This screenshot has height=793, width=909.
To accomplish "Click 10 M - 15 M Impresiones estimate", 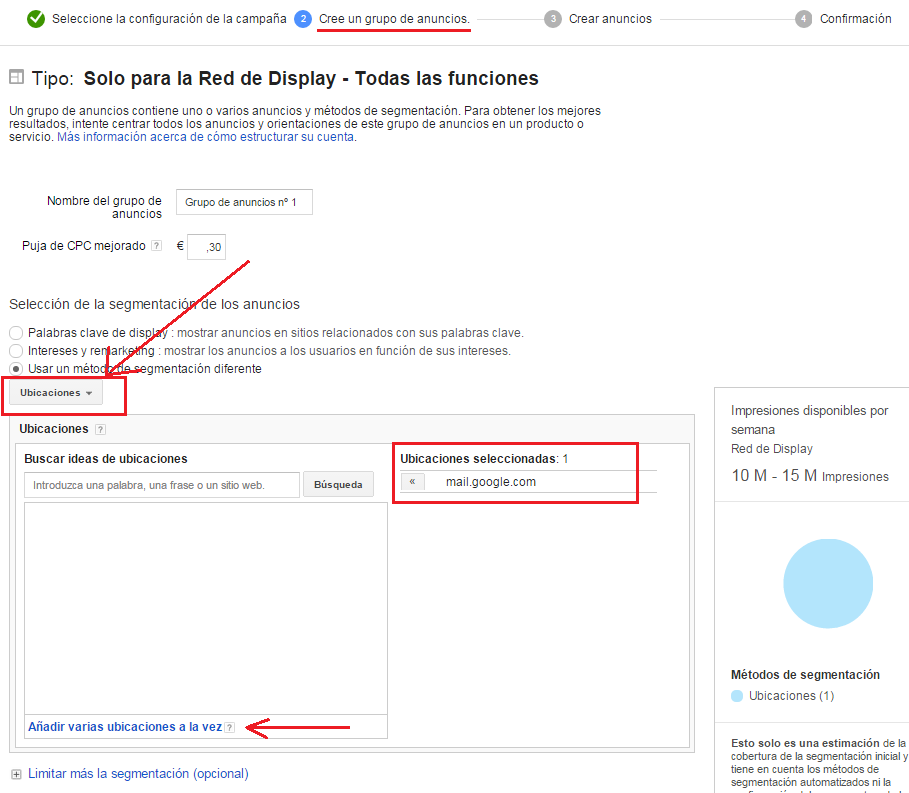I will [810, 476].
